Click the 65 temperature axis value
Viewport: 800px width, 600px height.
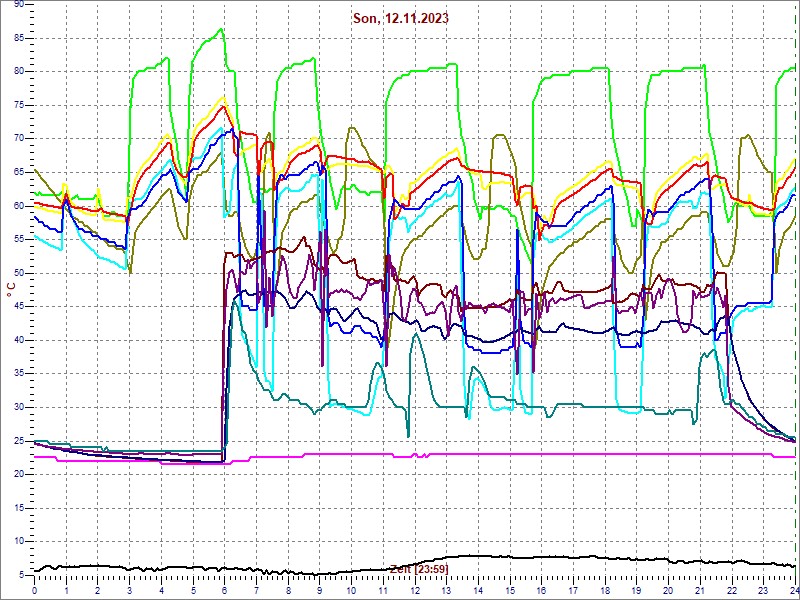click(20, 172)
